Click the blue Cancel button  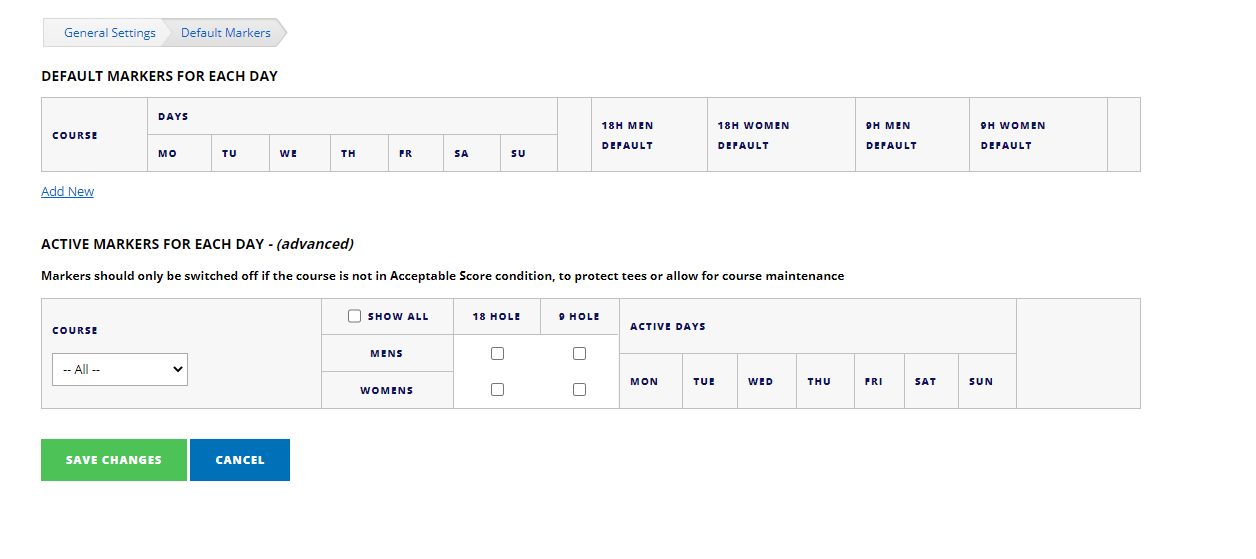point(240,460)
